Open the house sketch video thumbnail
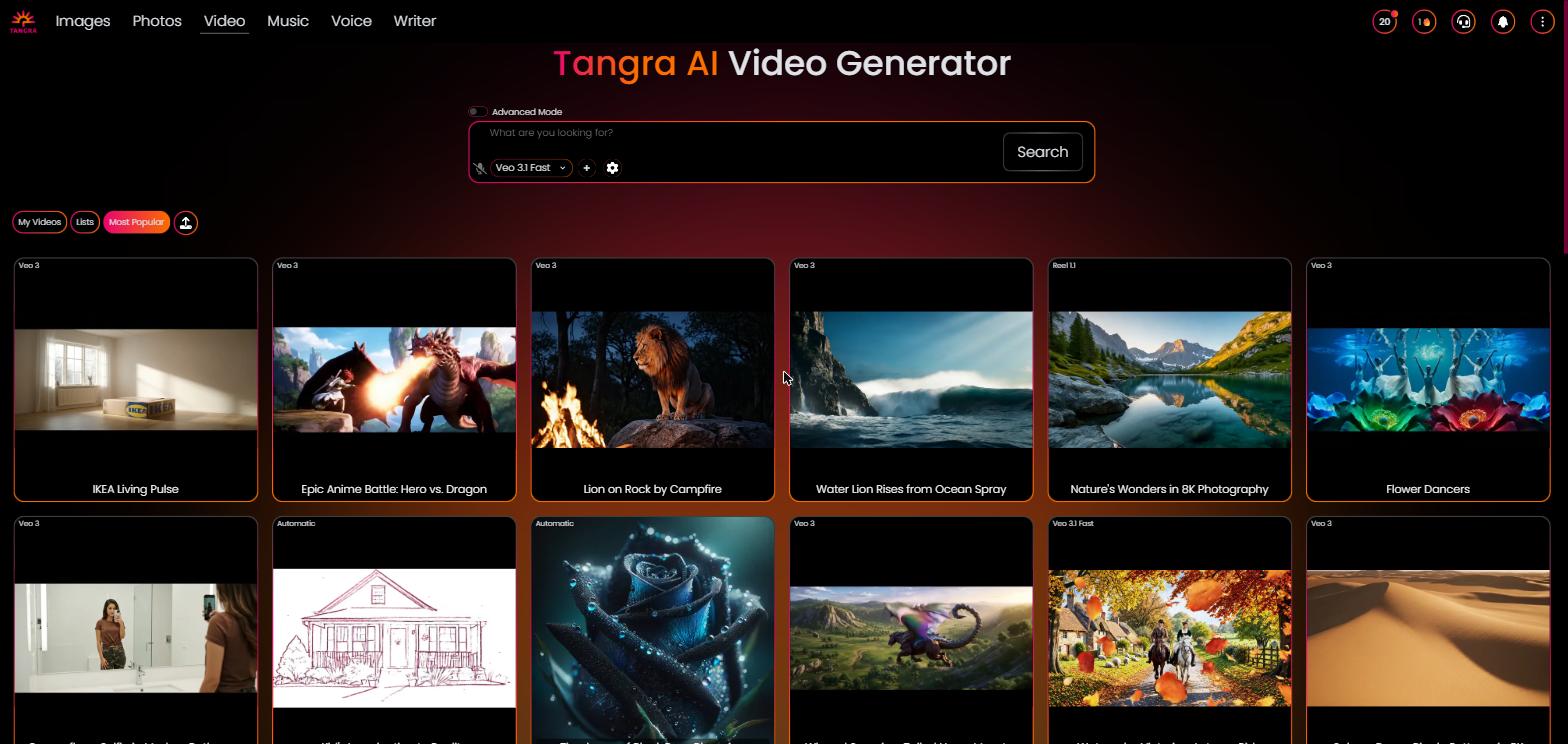 point(394,638)
